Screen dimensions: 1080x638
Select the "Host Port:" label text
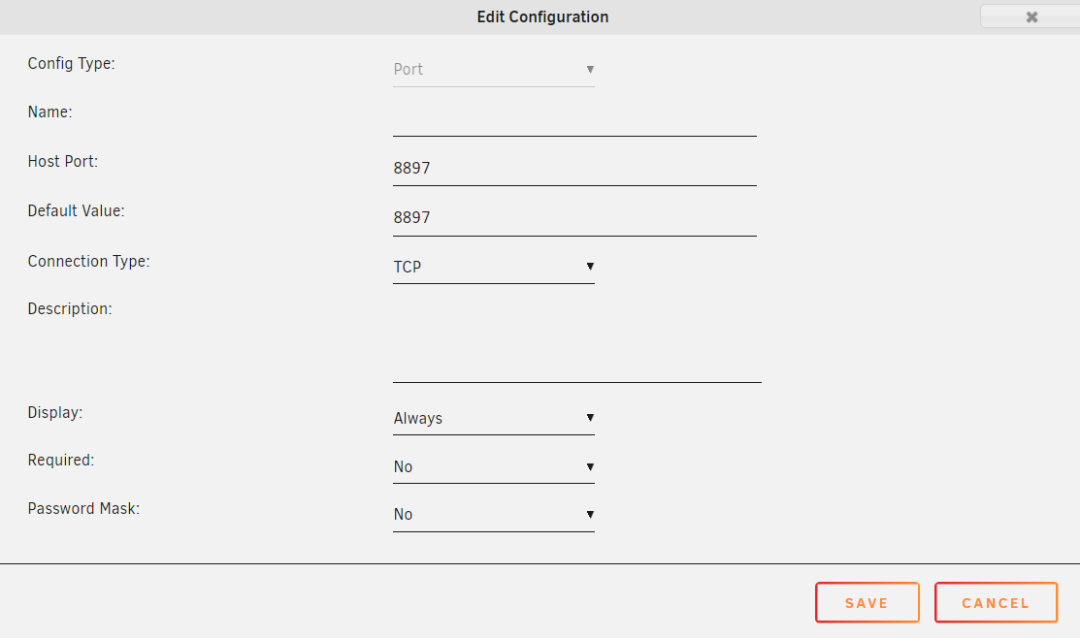pyautogui.click(x=63, y=161)
